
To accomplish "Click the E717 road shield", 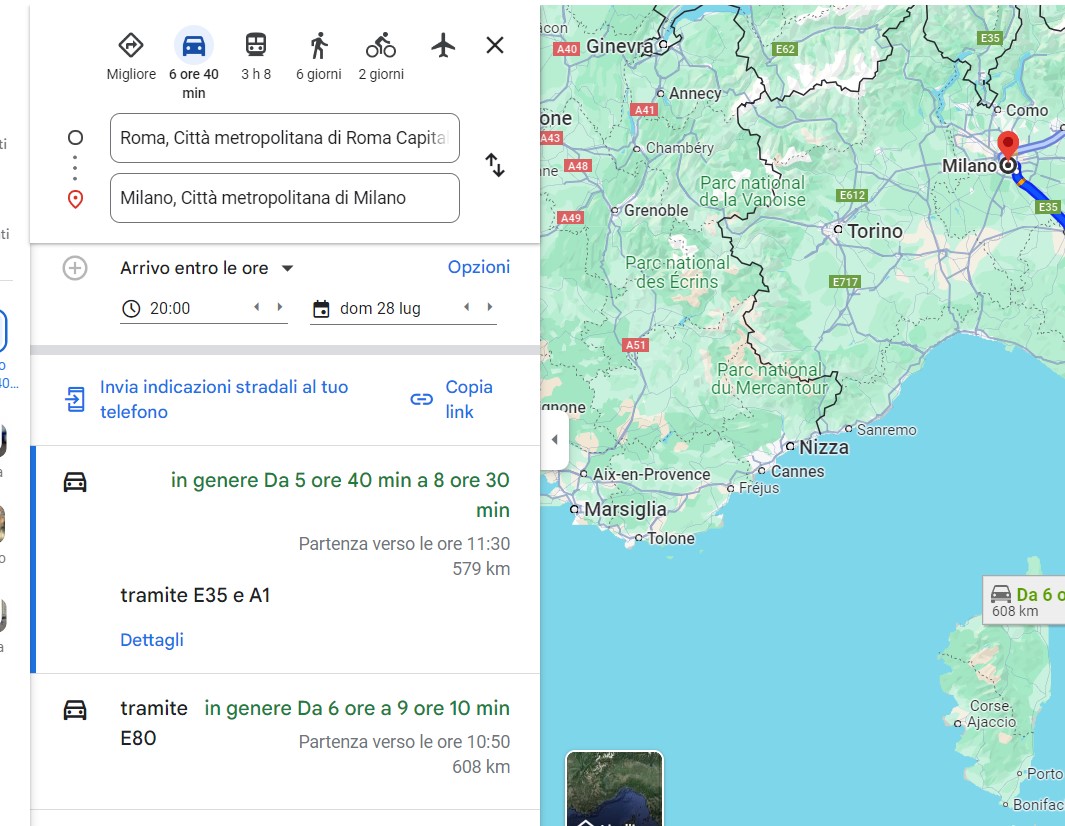I will (x=845, y=282).
